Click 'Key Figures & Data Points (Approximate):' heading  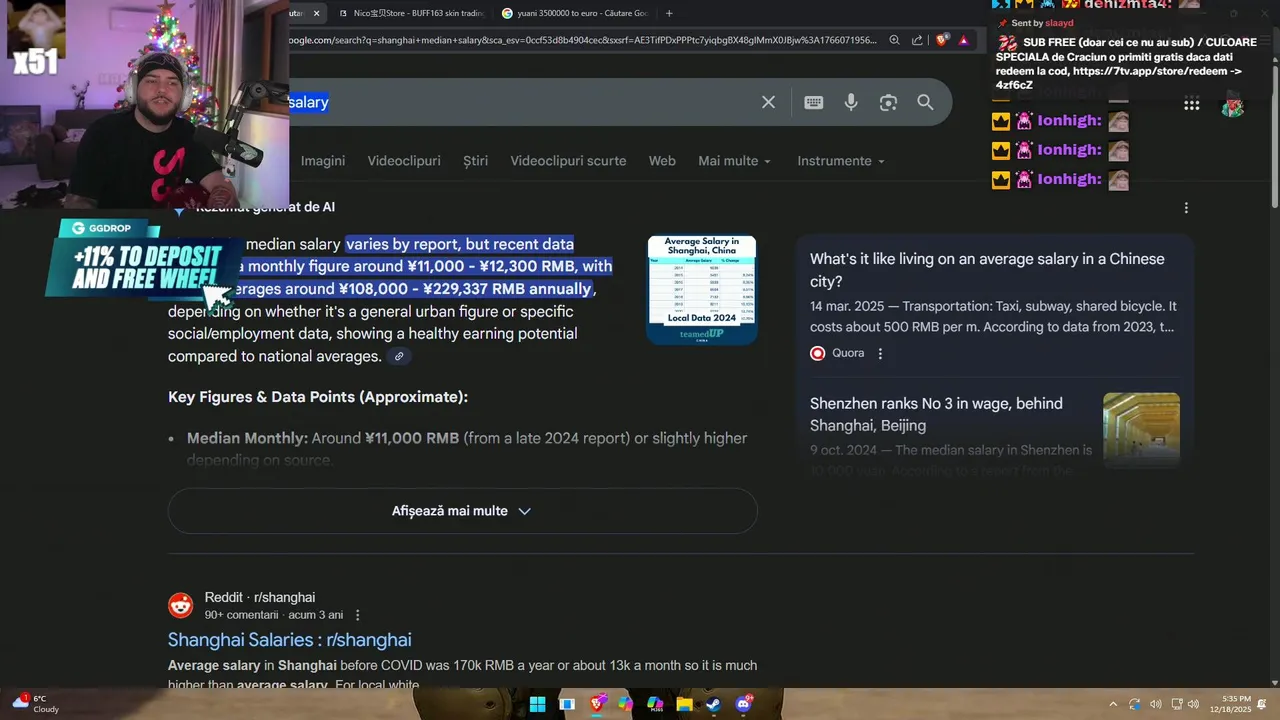(x=318, y=397)
